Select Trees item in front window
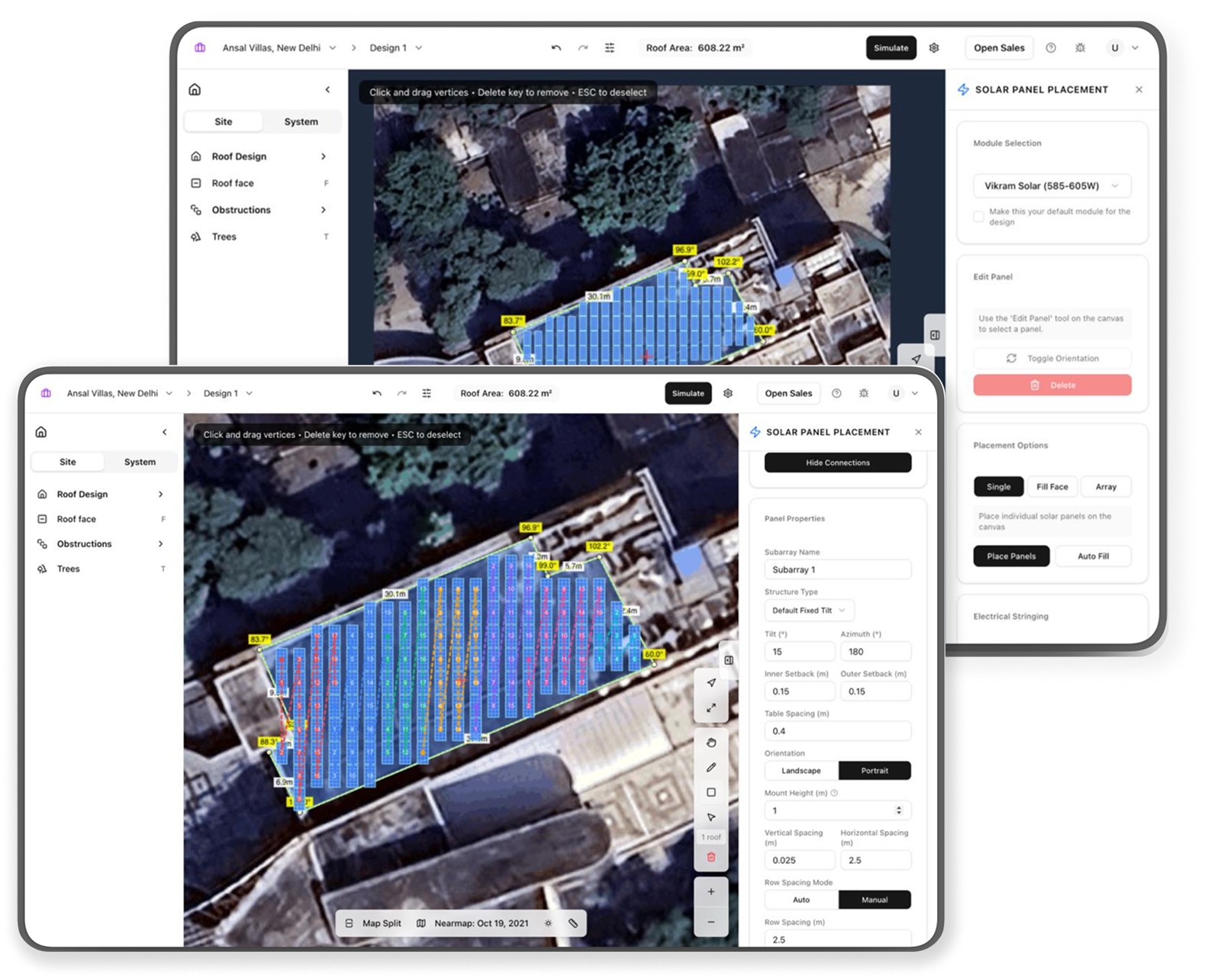This screenshot has width=1208, height=980. click(101, 569)
